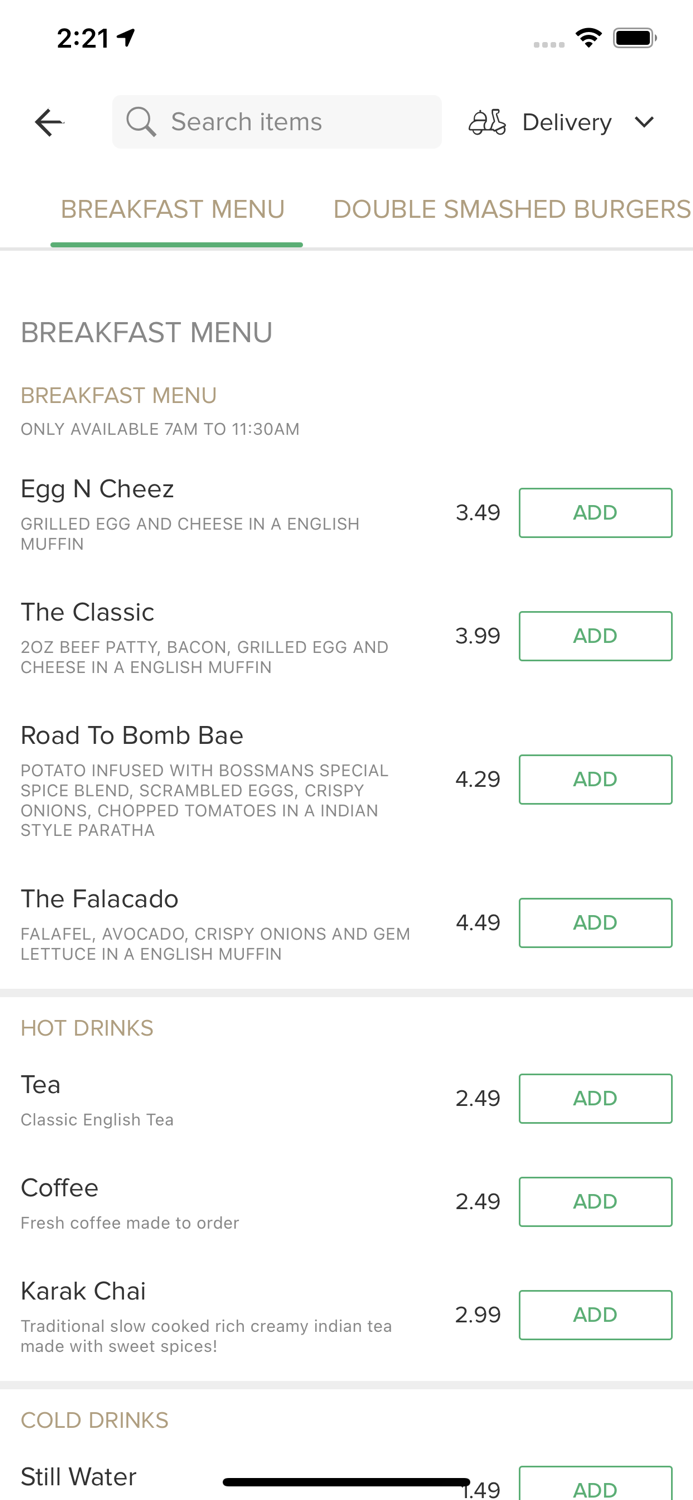The height and width of the screenshot is (1500, 693).
Task: Add Coffee to the order
Action: click(595, 1201)
